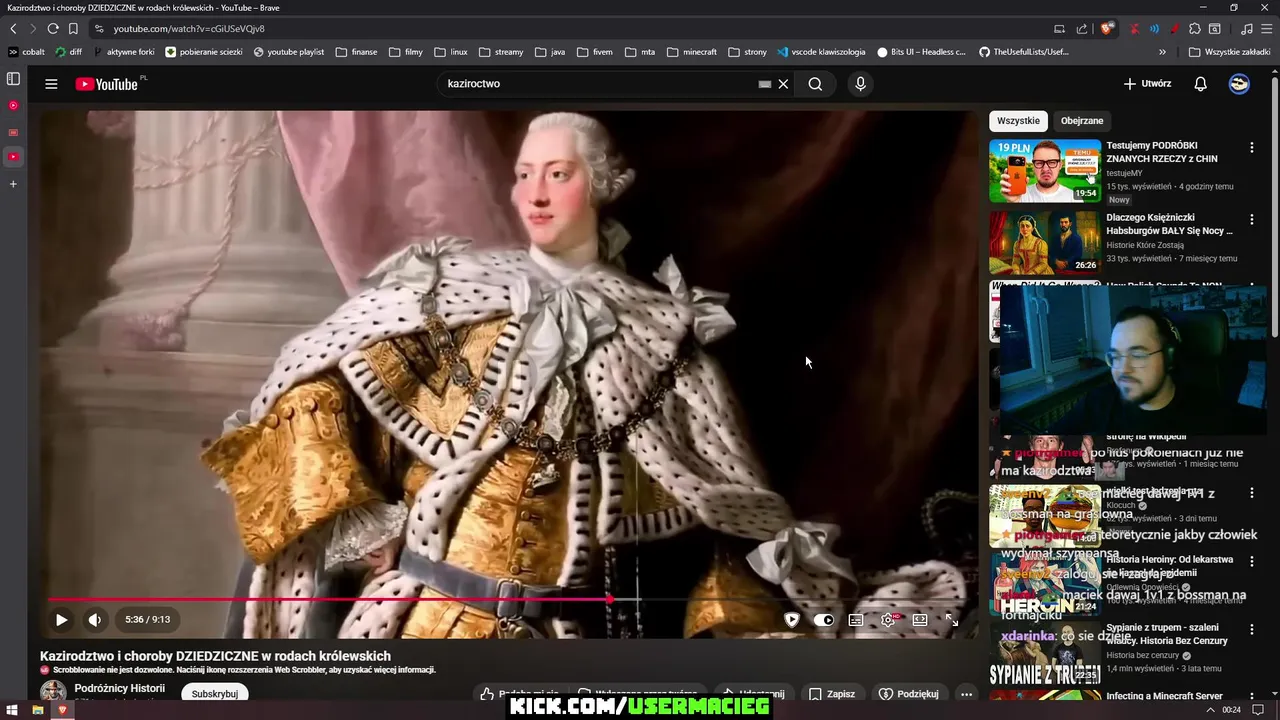Screen dimensions: 1280x720
Task: Open options for Dlaczego Księżniczki Habsburgów video
Action: [1251, 219]
